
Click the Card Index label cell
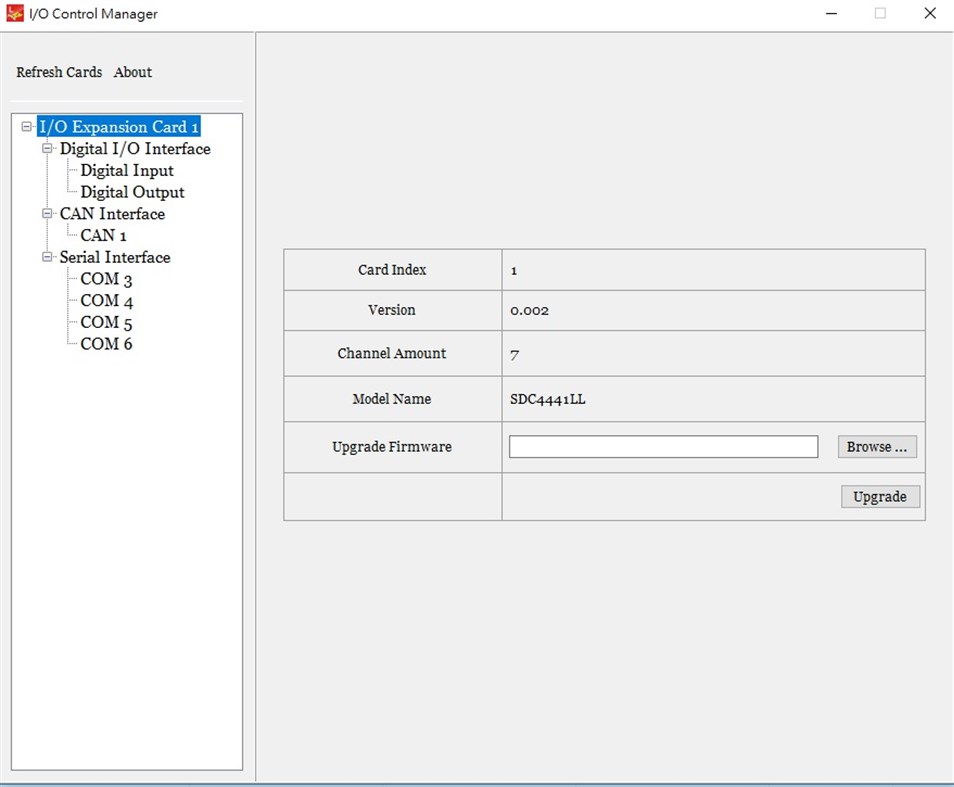pyautogui.click(x=392, y=269)
